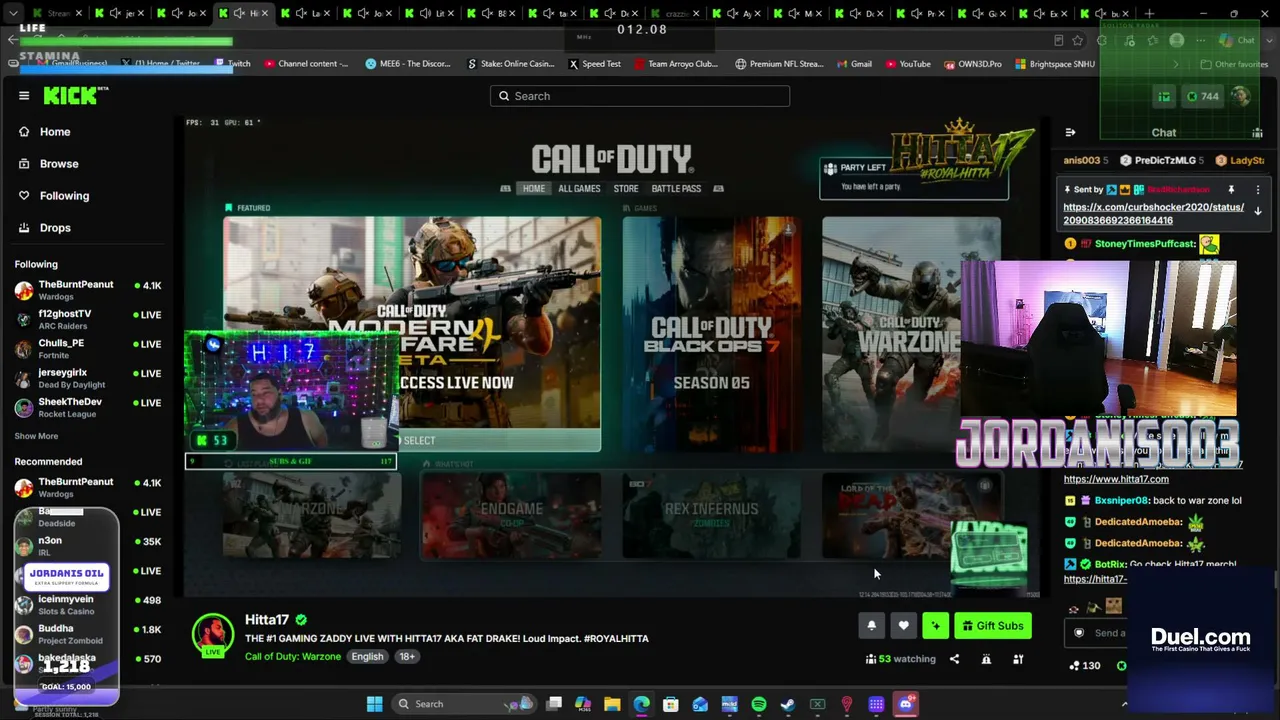Click StoneyTimesPuffcast username in chat
Screen dimensions: 1280x720
point(1145,244)
